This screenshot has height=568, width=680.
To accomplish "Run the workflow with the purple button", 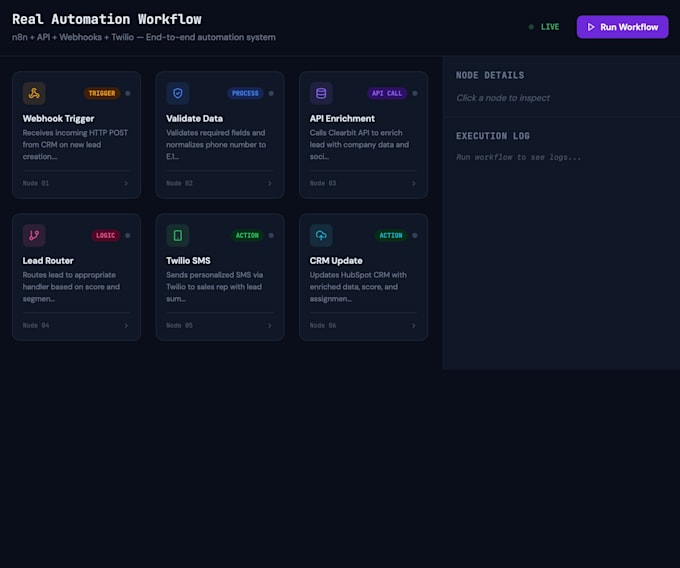I will point(622,27).
